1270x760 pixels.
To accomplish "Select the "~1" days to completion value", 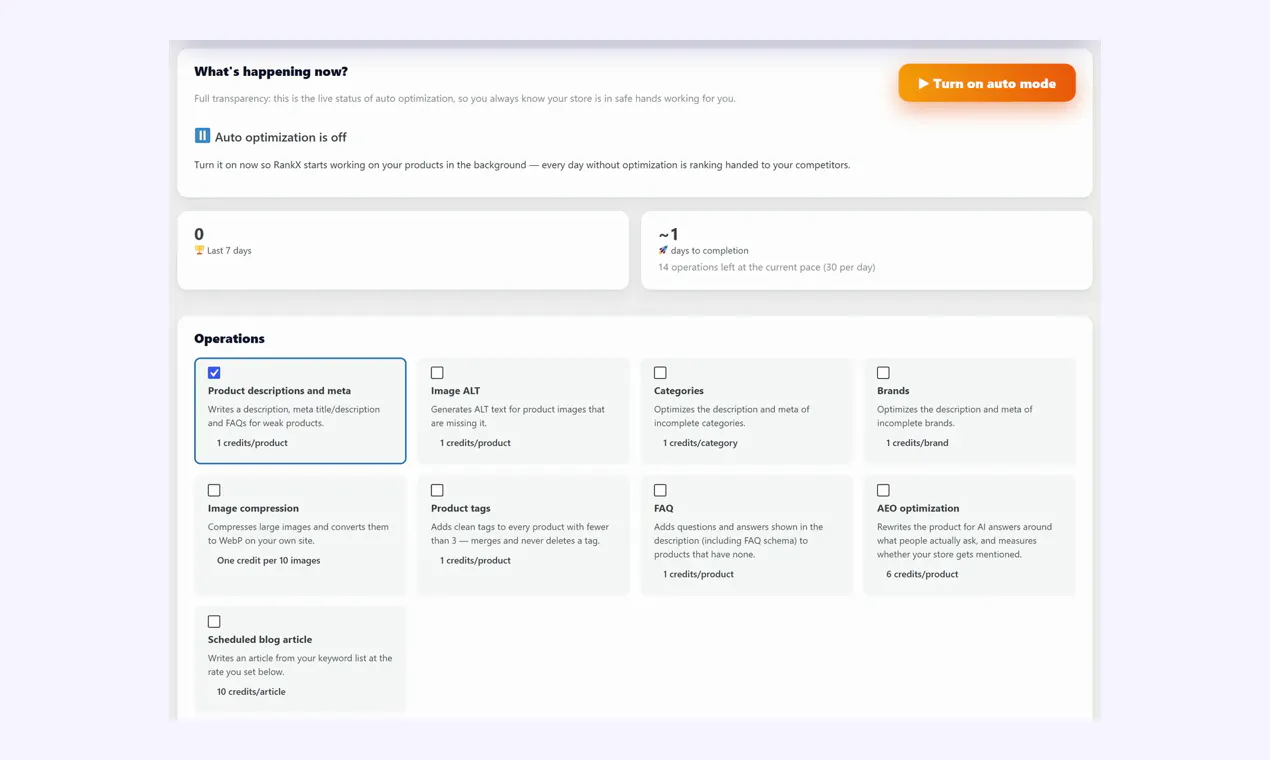I will point(668,234).
